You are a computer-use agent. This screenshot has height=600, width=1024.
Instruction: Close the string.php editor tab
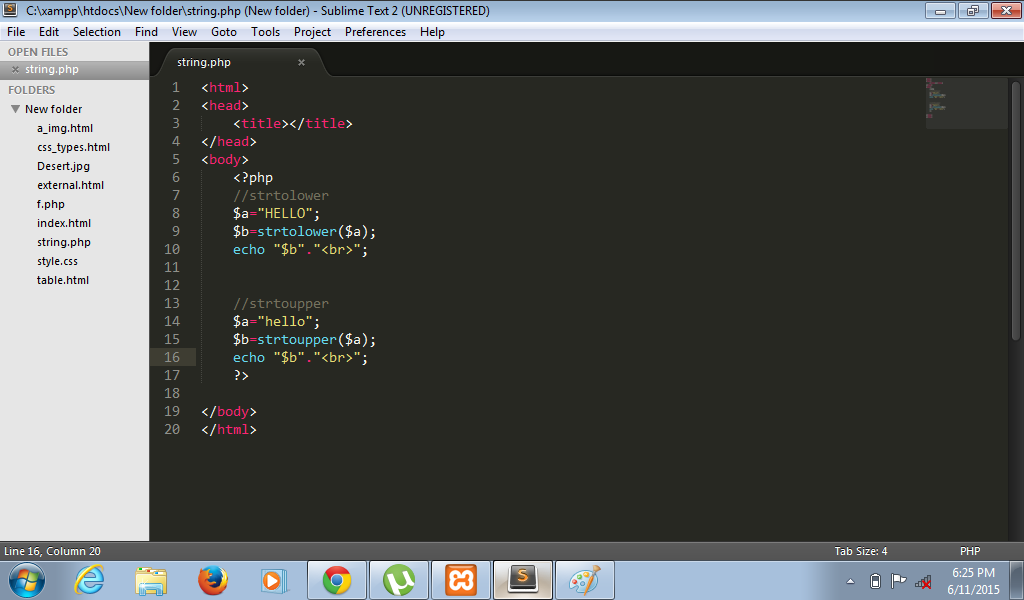[301, 63]
